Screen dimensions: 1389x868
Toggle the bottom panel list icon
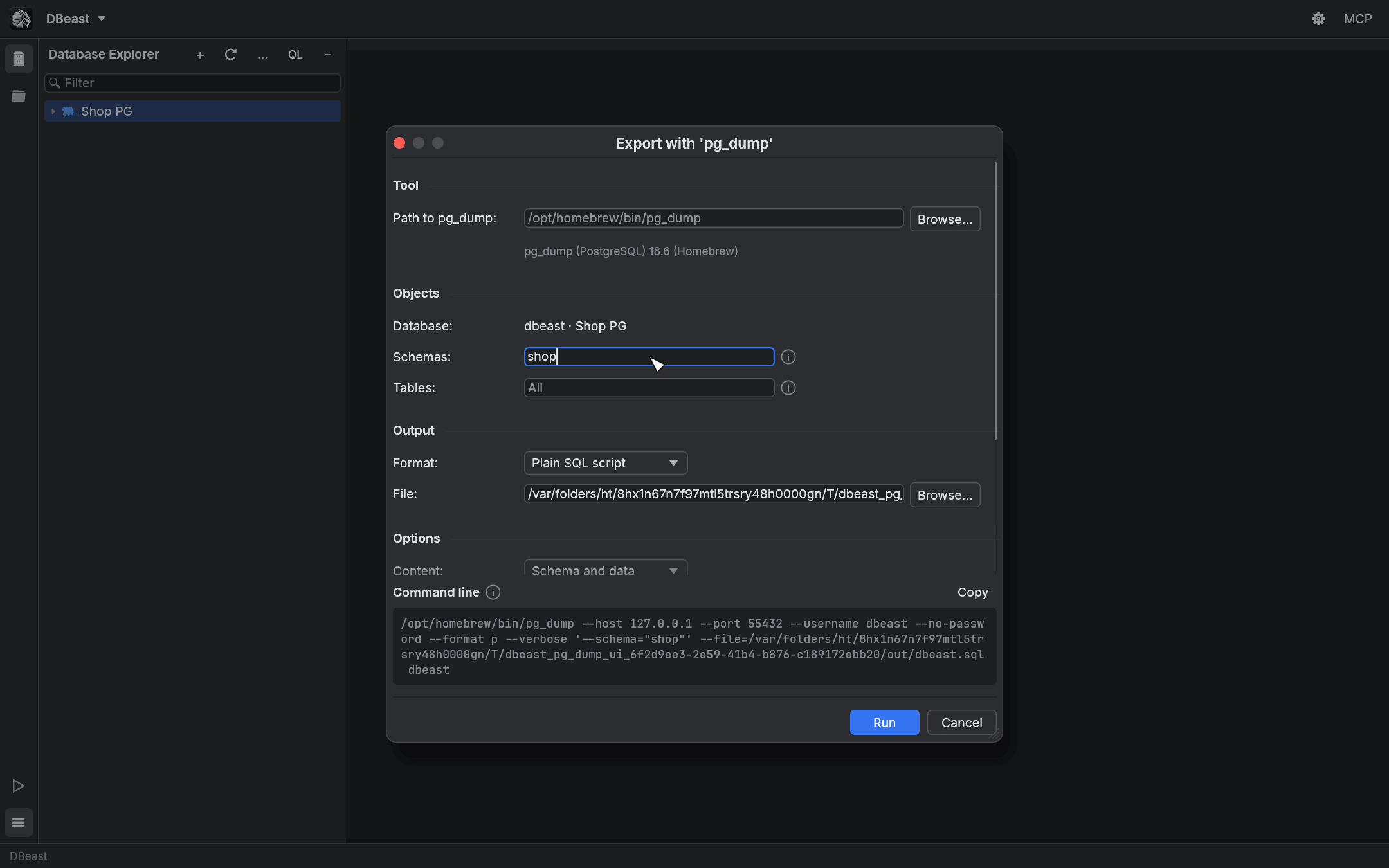[19, 822]
